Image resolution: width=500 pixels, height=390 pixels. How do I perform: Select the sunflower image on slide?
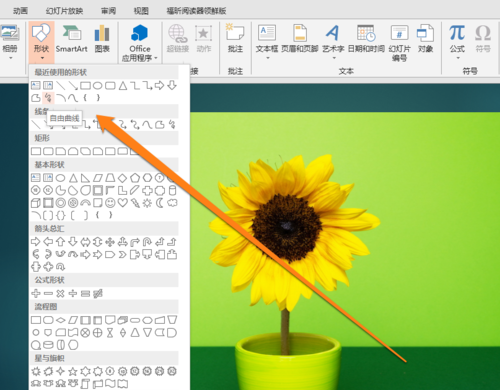pyautogui.click(x=345, y=251)
